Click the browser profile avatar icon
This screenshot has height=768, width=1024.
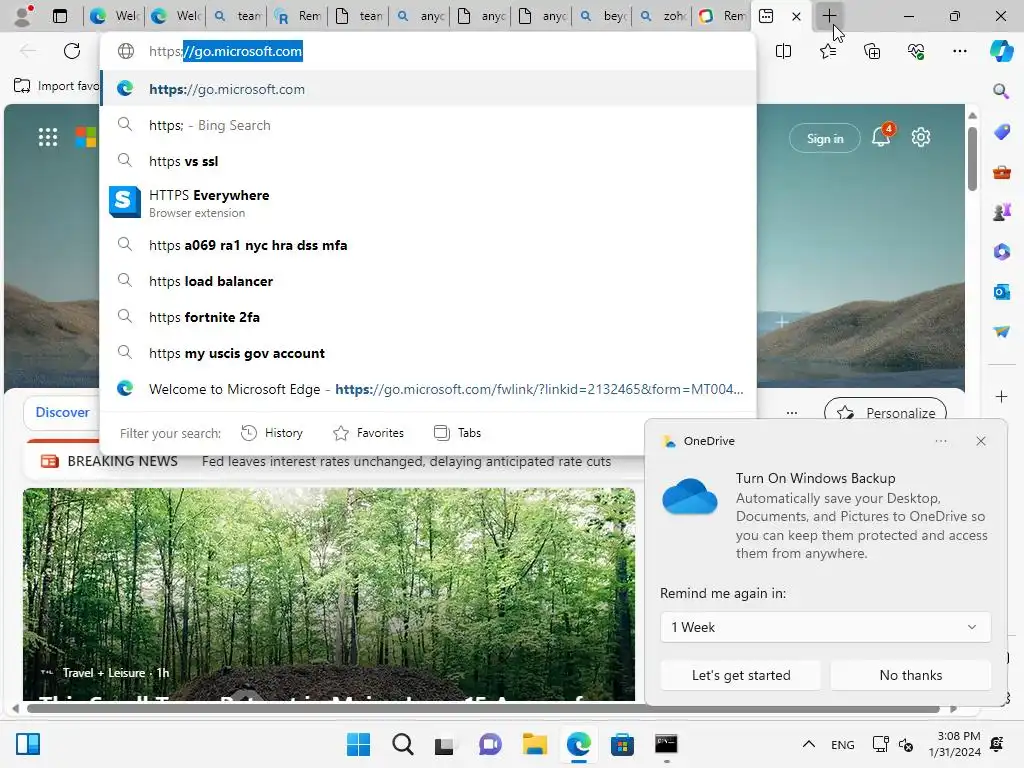click(x=24, y=15)
